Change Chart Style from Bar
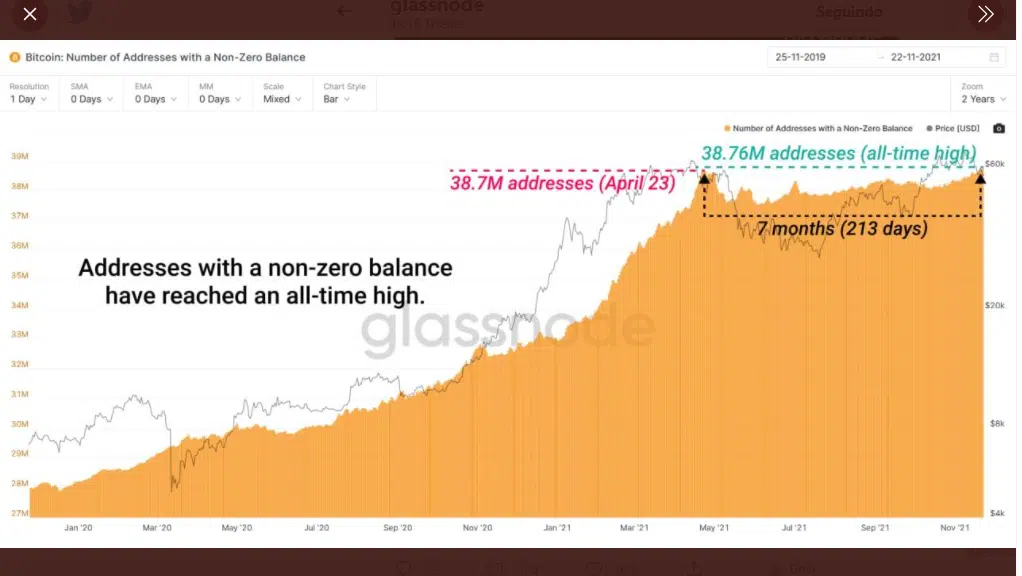This screenshot has width=1022, height=576. [344, 93]
